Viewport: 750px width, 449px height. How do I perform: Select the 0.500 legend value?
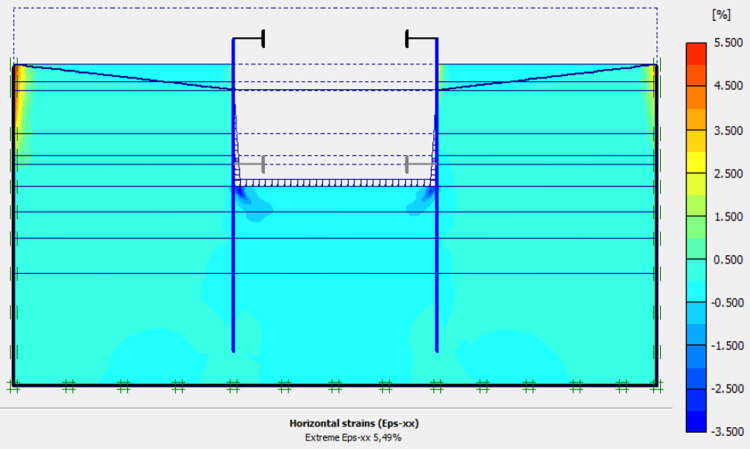point(728,260)
